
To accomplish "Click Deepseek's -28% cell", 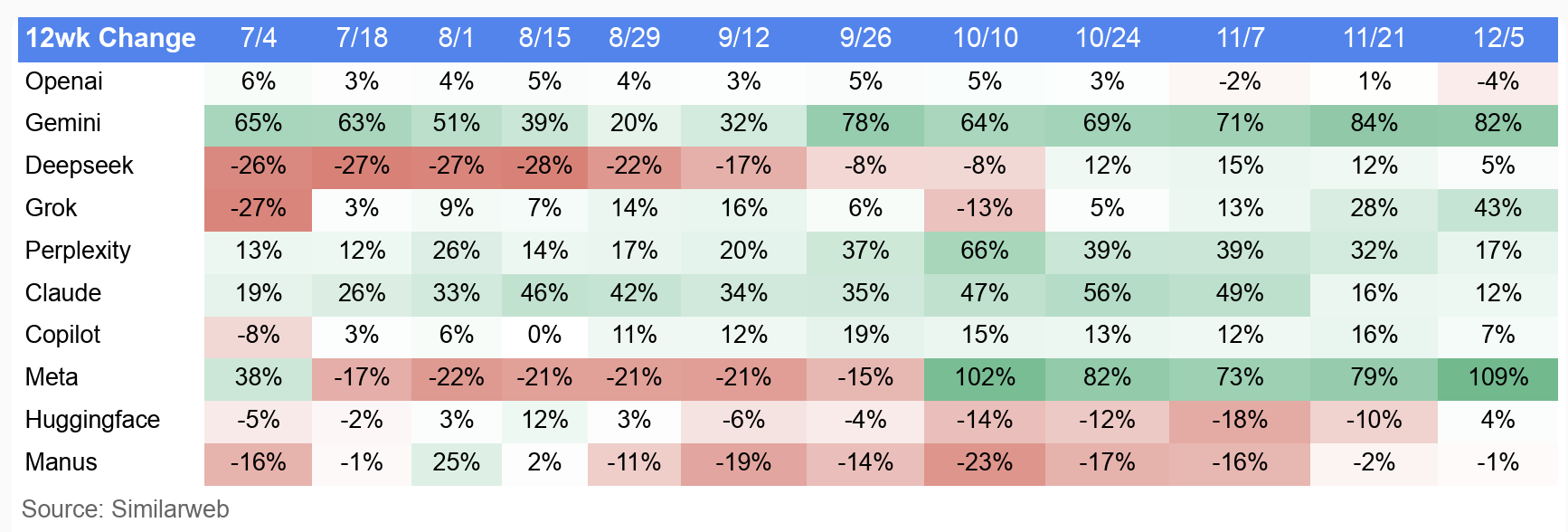I will click(544, 166).
